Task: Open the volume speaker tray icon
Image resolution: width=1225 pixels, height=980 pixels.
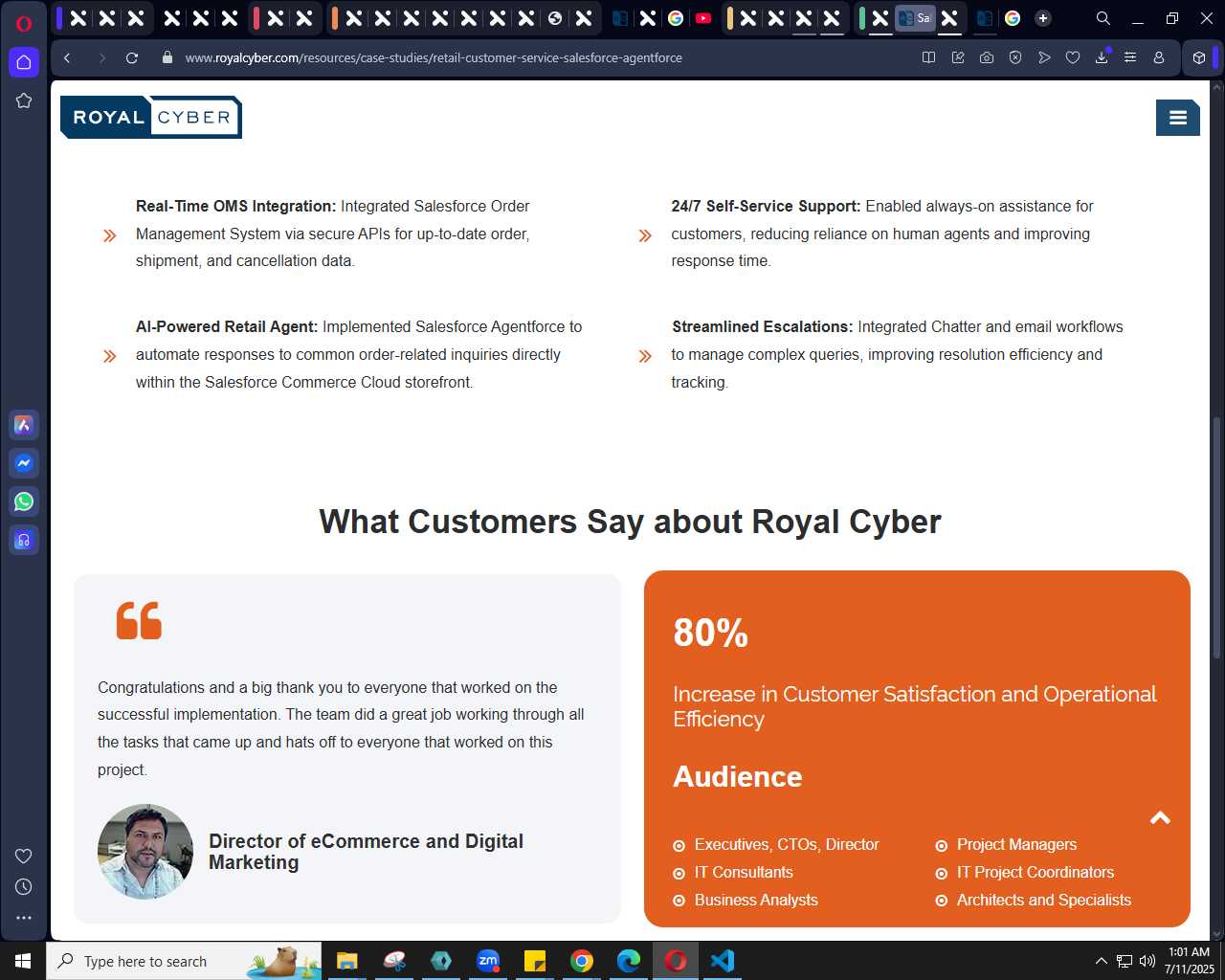Action: [1147, 961]
